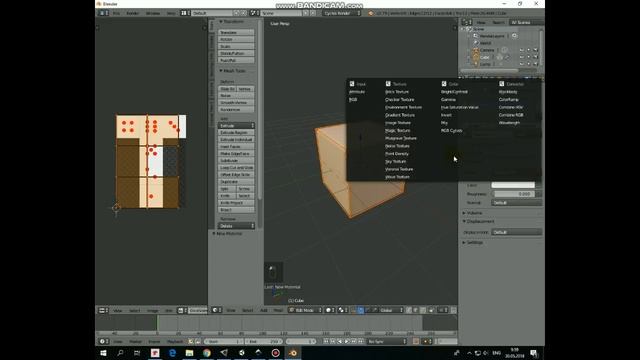Click the Knife Project button
This screenshot has width=640, height=360.
click(236, 203)
